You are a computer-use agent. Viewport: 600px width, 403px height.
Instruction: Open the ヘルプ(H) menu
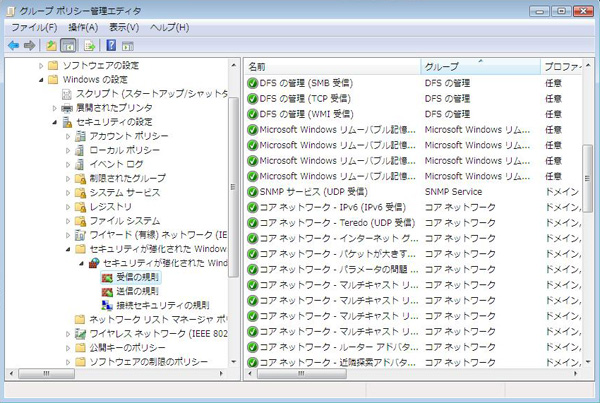[x=170, y=28]
